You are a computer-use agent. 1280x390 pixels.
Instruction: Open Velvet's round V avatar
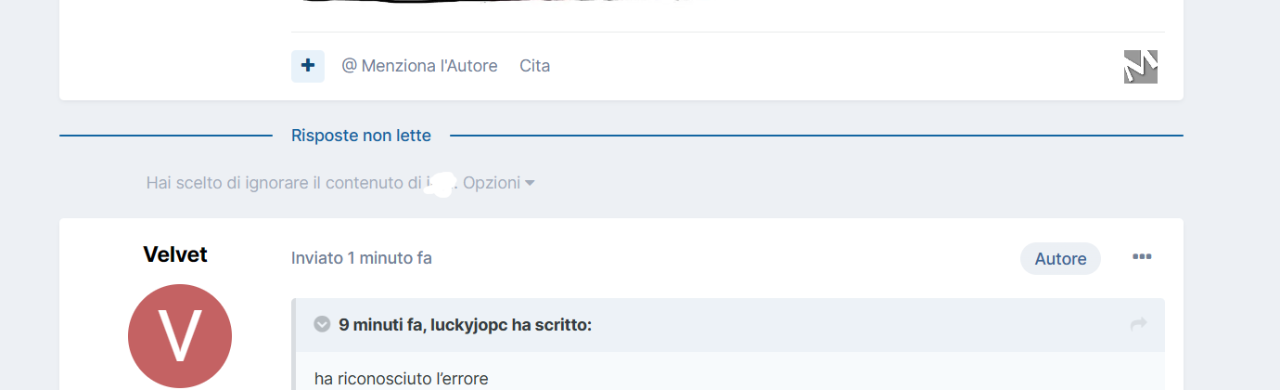tap(180, 336)
